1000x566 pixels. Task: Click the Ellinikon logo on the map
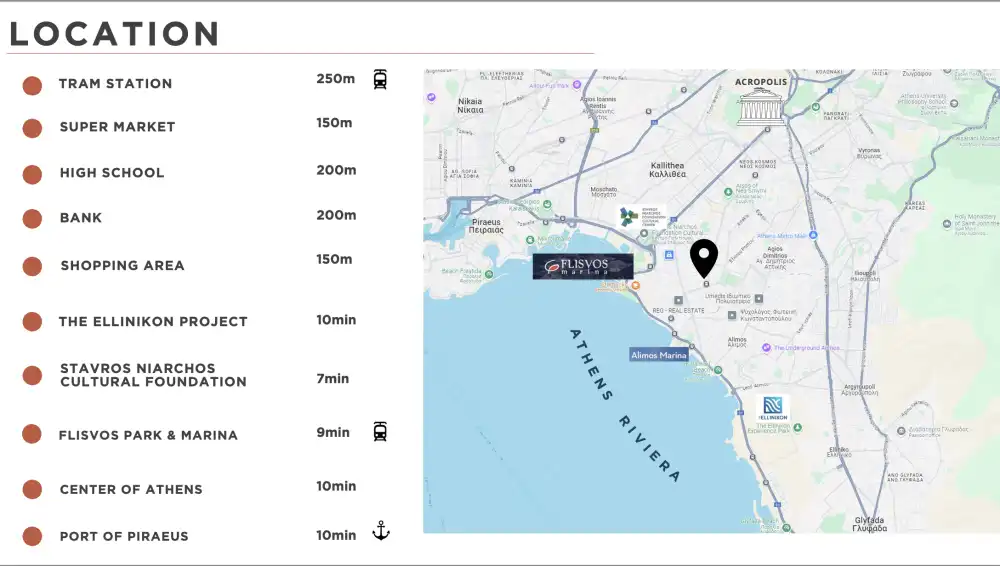coord(775,408)
